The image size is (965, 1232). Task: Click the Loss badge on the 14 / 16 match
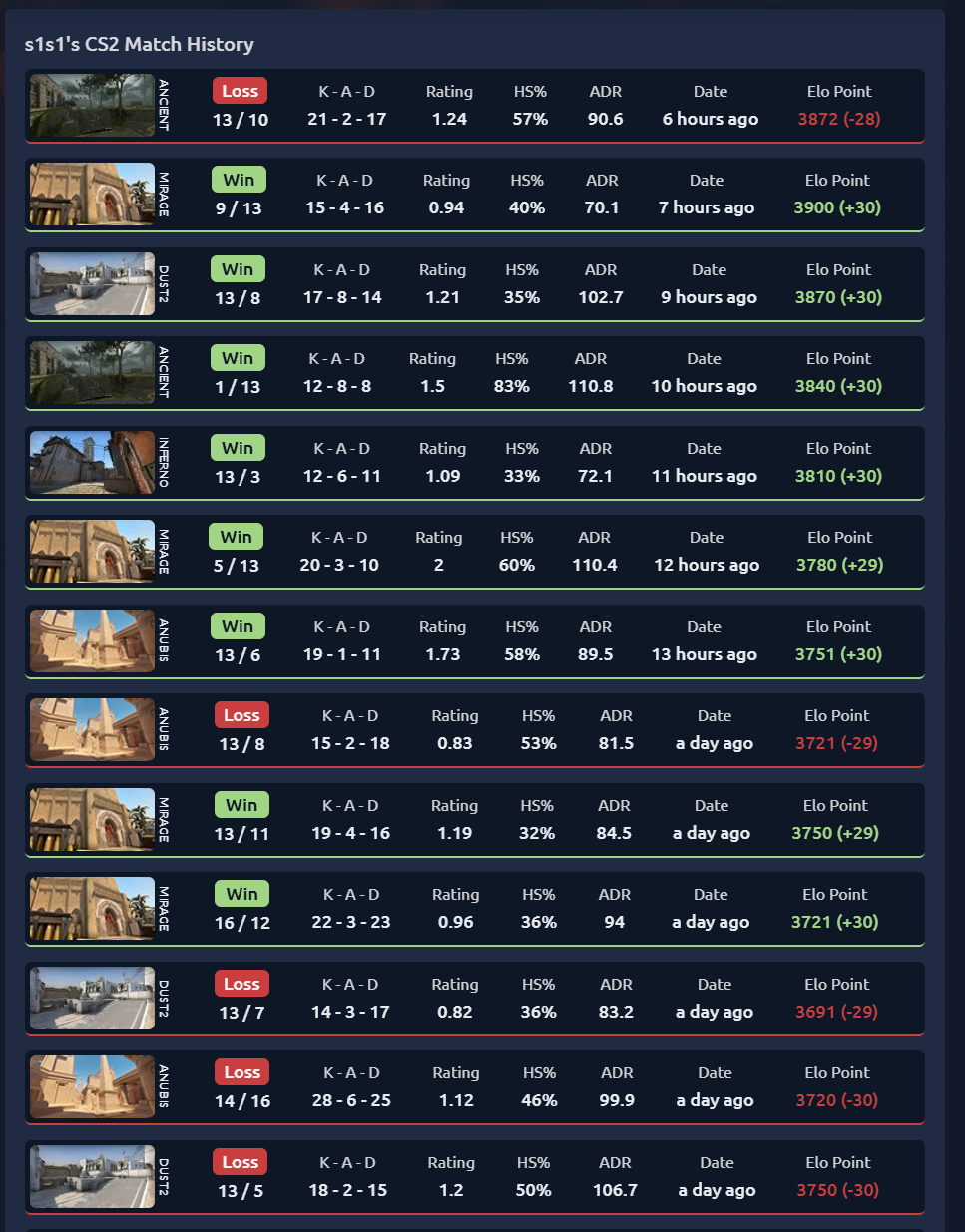pos(241,1072)
